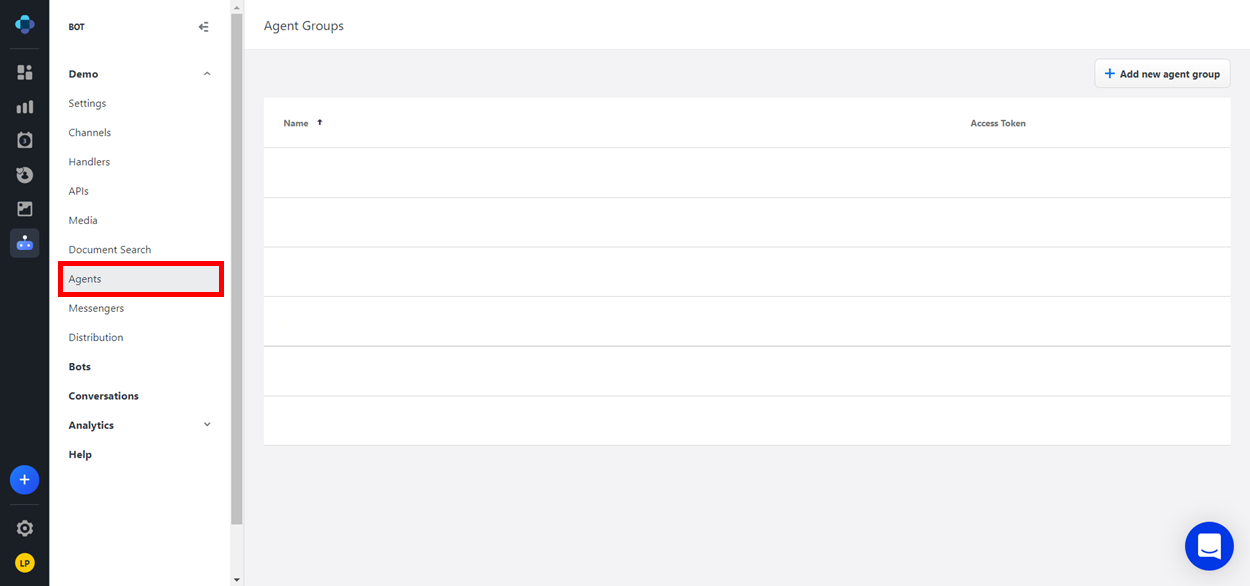Viewport: 1250px width, 586px height.
Task: Select Document Search in the sidebar
Action: (x=110, y=250)
